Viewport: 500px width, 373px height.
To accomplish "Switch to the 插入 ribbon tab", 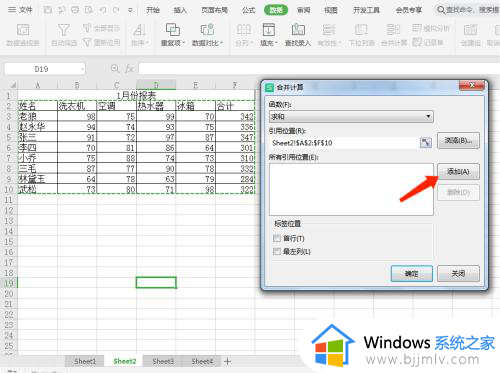I will coord(180,10).
